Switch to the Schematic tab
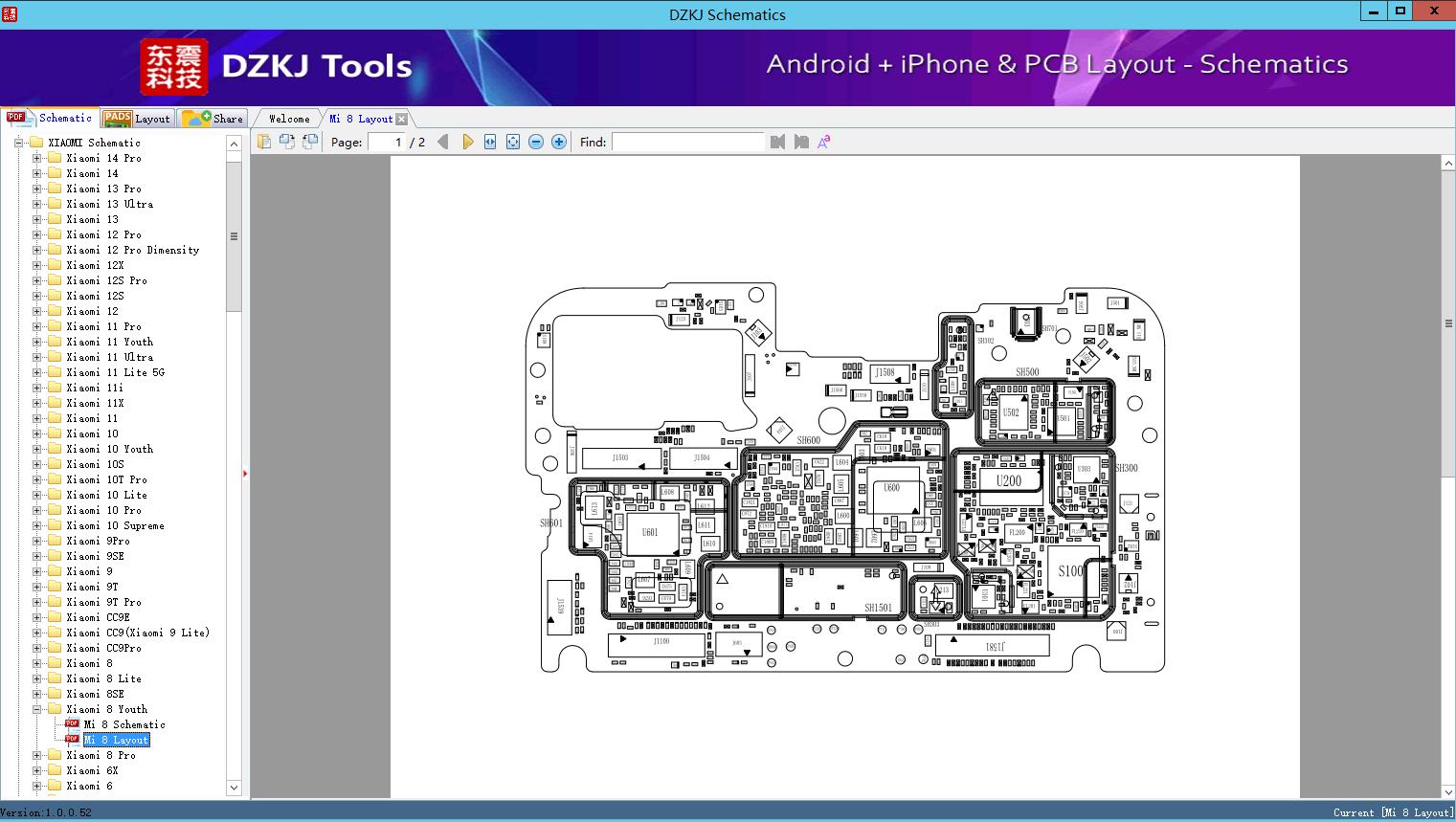The image size is (1456, 822). pyautogui.click(x=50, y=118)
